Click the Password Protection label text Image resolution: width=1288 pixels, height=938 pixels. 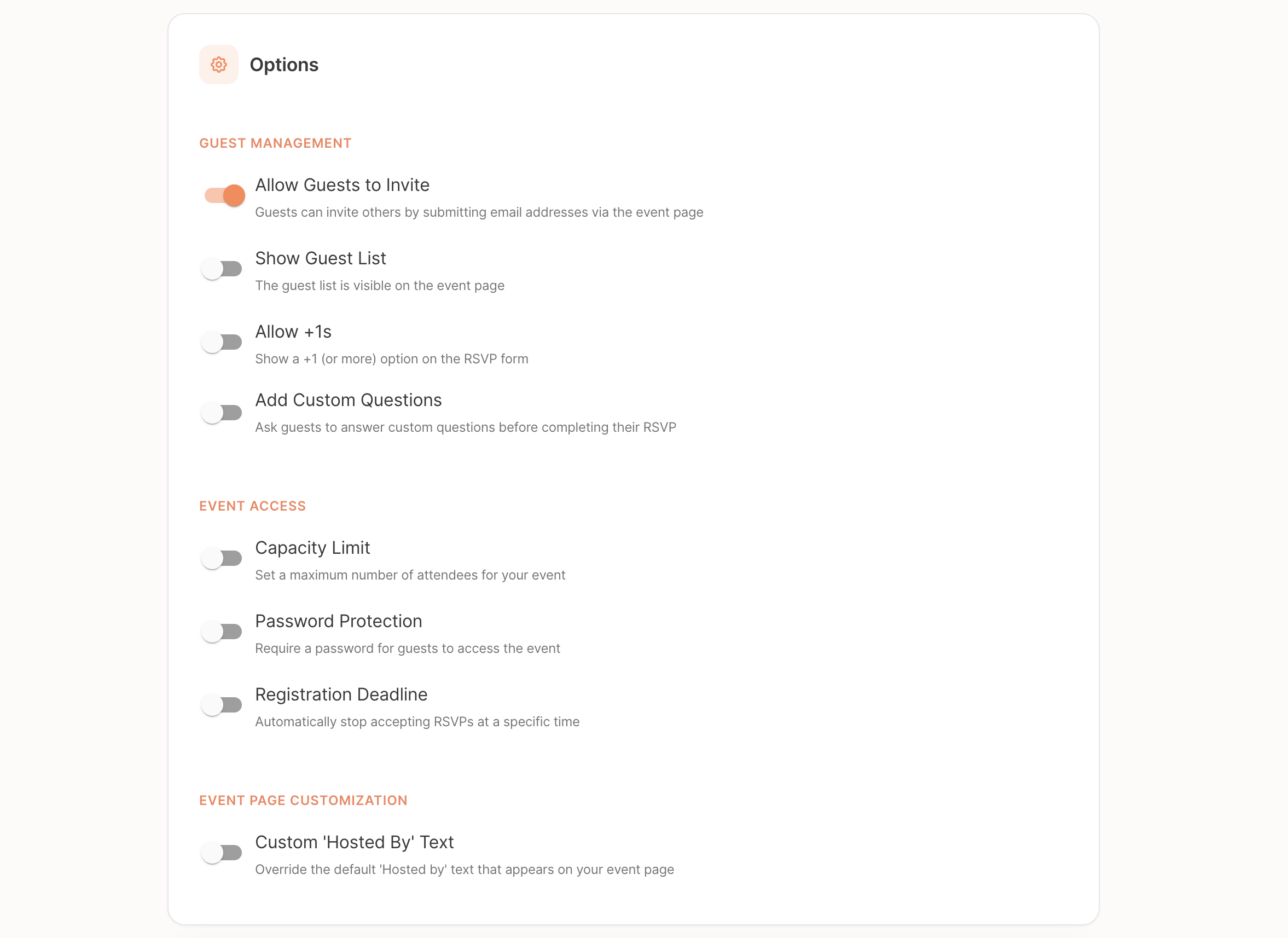coord(339,621)
